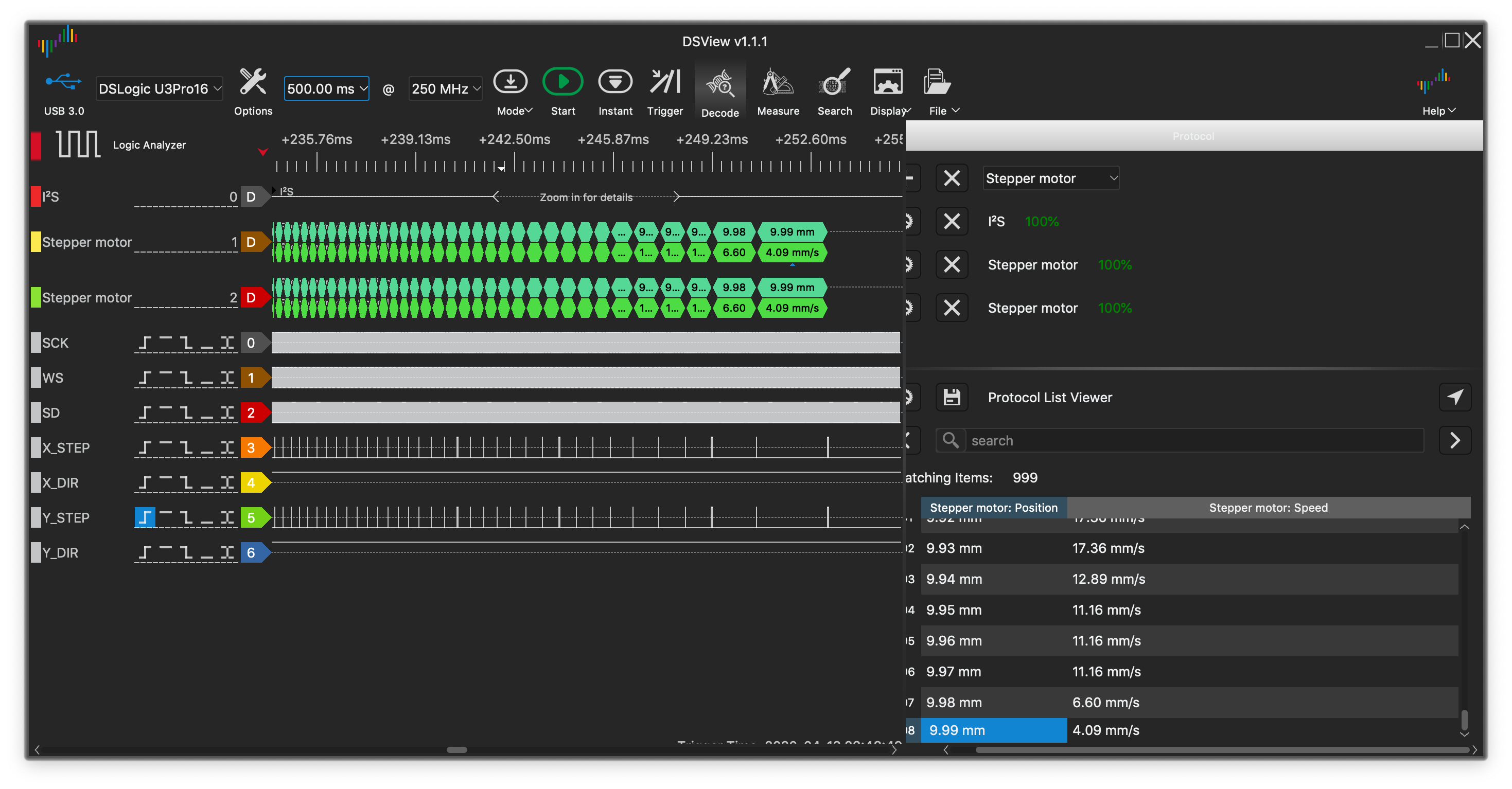Go to next search result arrow
Image resolution: width=1512 pixels, height=789 pixels.
pos(1454,441)
